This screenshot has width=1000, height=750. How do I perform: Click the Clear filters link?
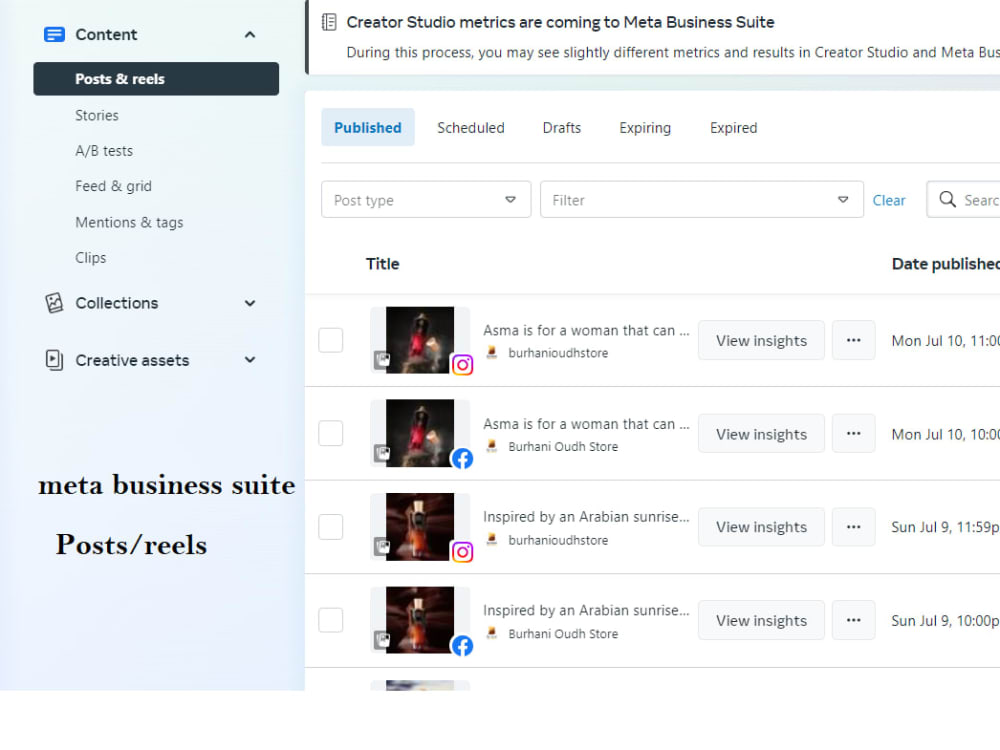[x=888, y=200]
